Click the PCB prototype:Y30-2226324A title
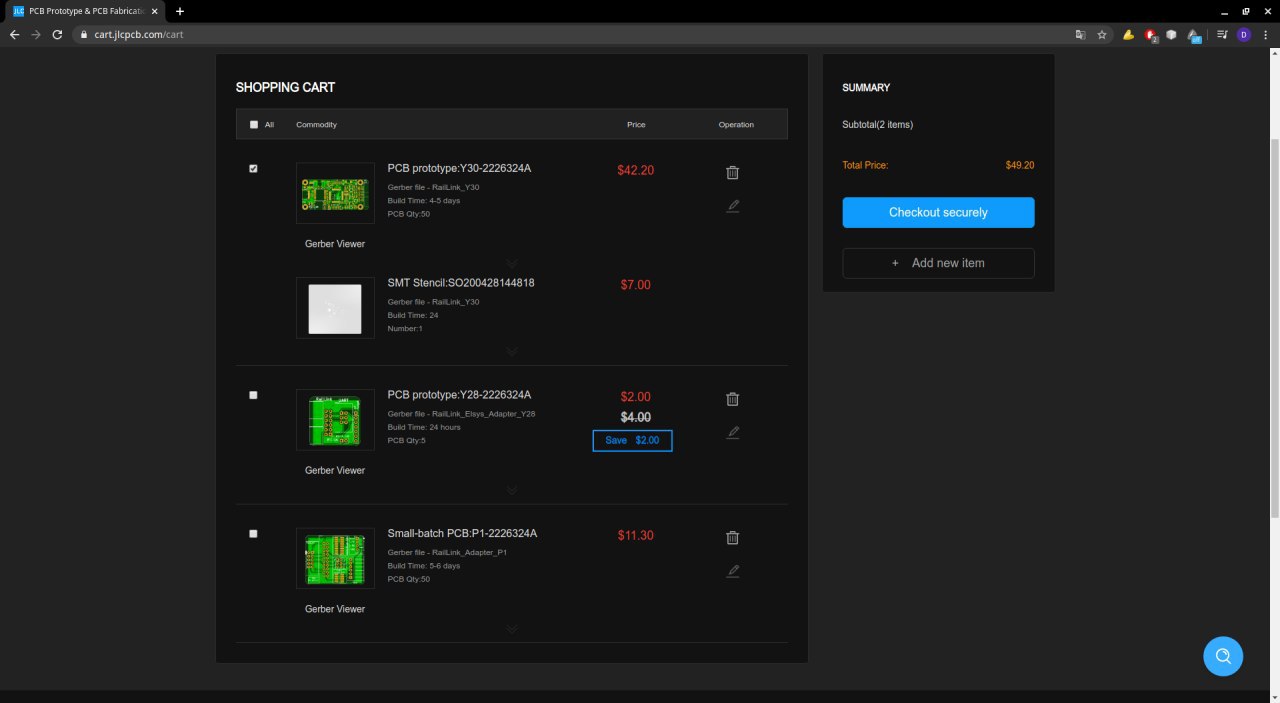Viewport: 1280px width, 703px height. (x=459, y=168)
